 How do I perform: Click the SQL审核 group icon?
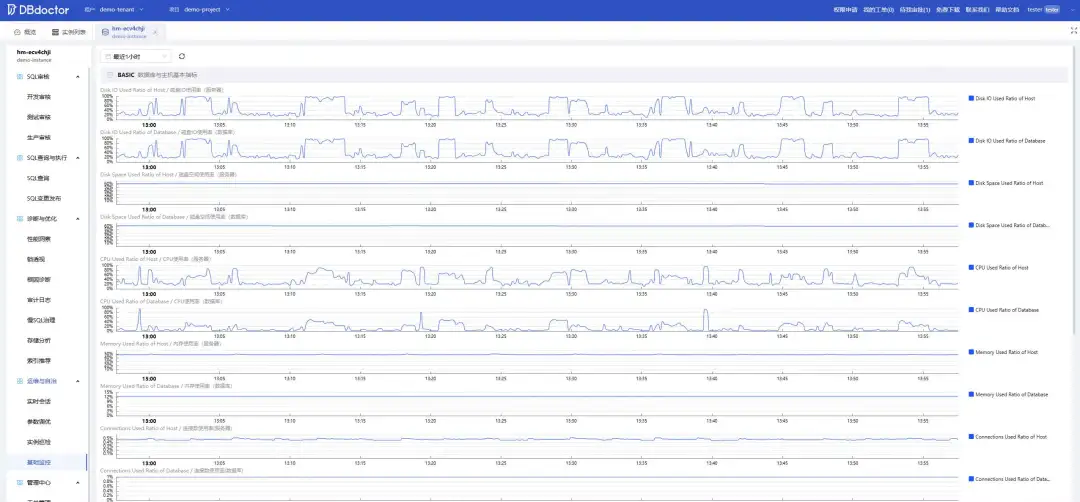pyautogui.click(x=19, y=76)
